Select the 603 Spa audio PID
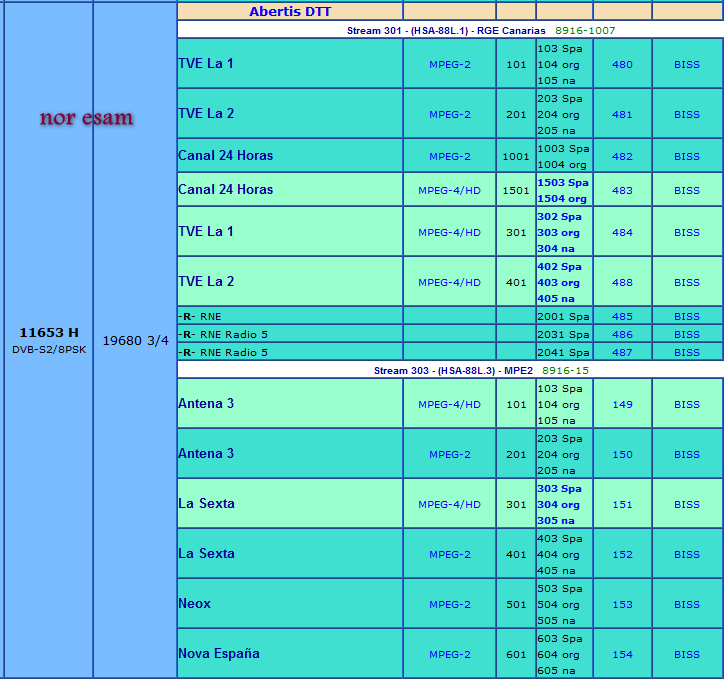724x679 pixels. [x=560, y=639]
